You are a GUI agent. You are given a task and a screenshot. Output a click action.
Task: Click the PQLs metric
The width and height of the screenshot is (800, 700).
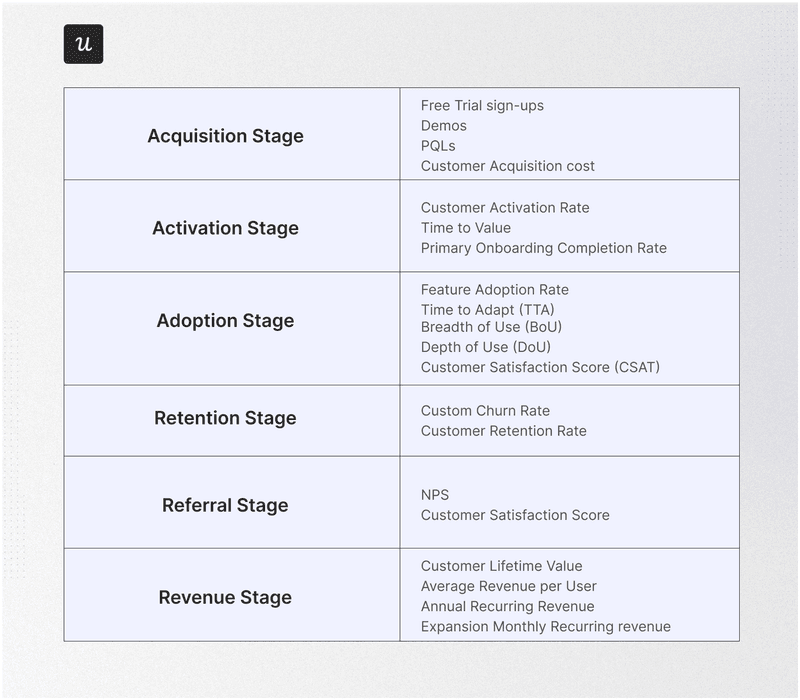[438, 146]
